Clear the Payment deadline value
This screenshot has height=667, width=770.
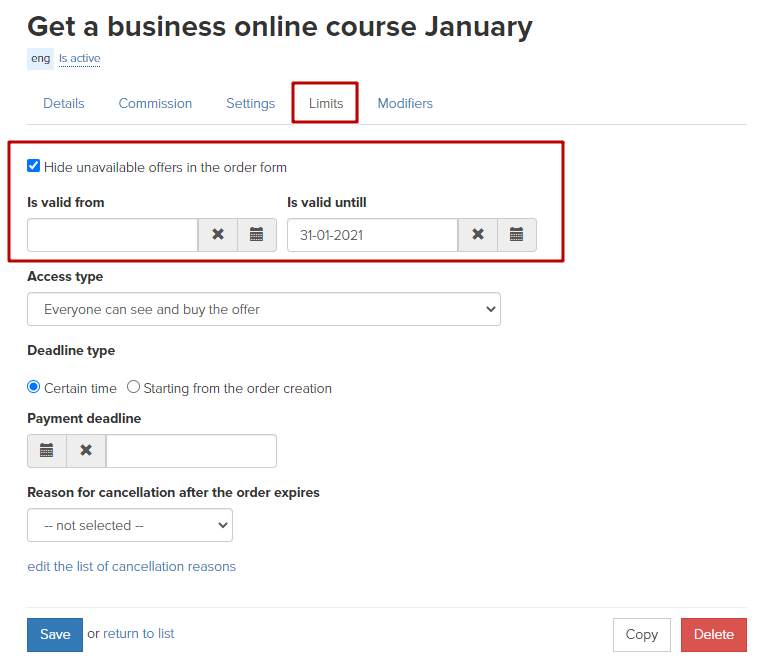(86, 450)
